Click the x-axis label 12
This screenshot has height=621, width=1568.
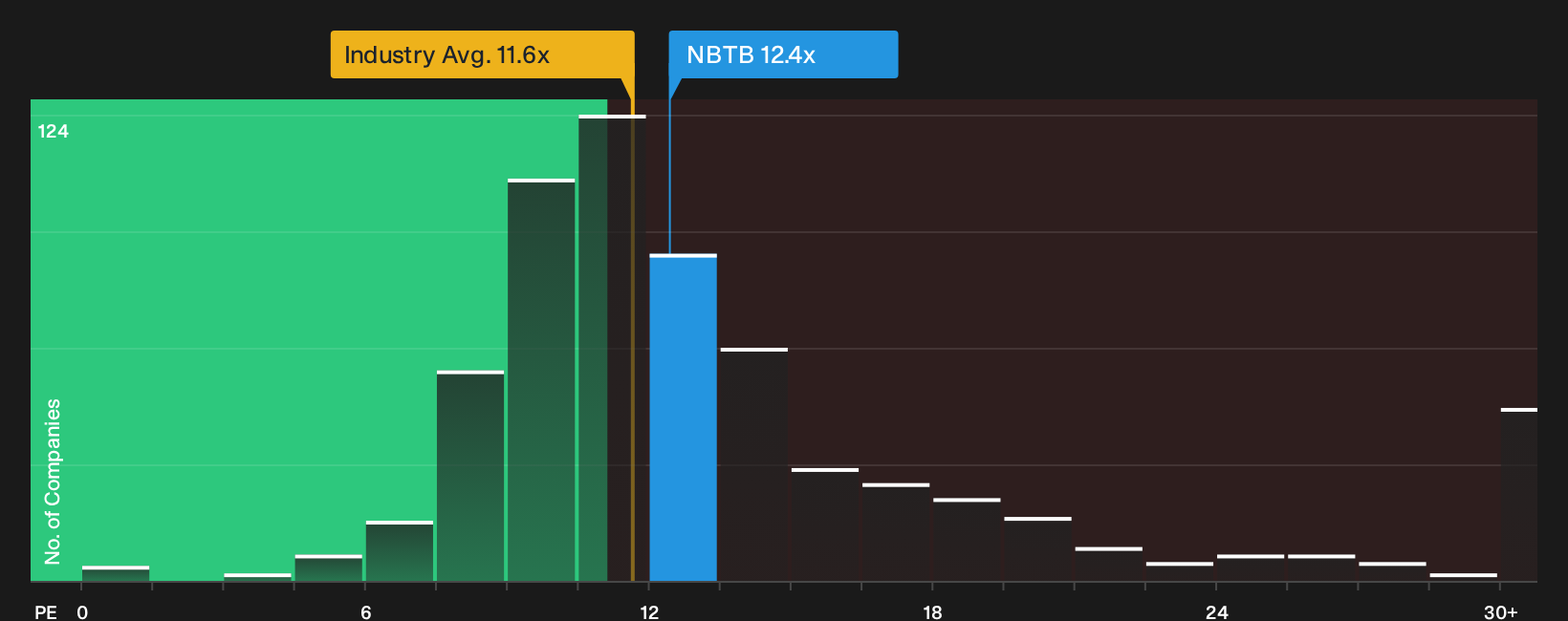point(649,611)
